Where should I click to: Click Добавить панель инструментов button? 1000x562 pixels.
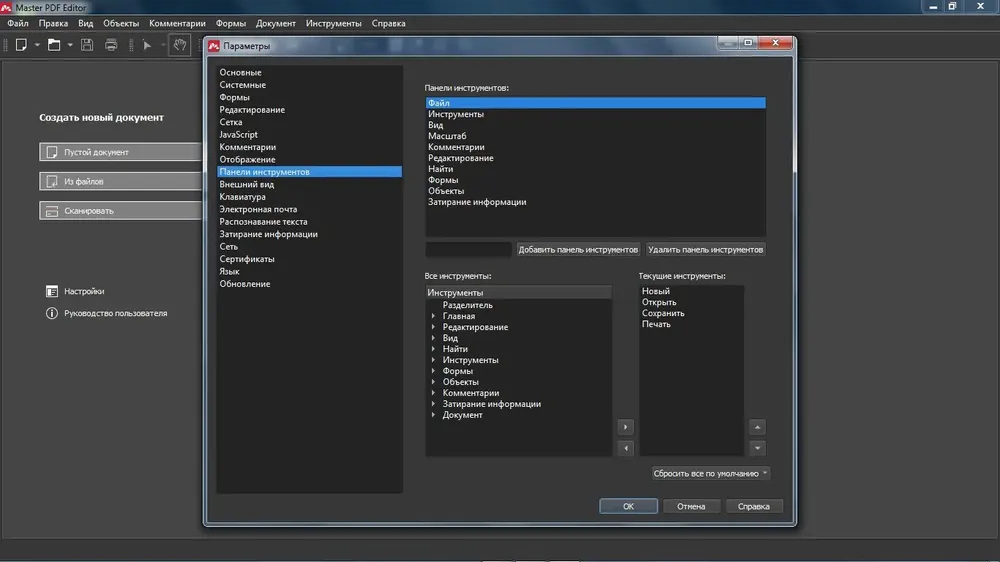point(578,249)
